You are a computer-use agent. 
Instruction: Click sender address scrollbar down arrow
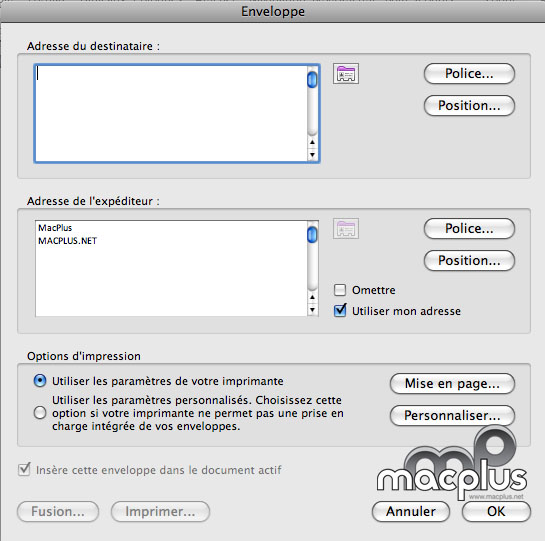pos(312,310)
